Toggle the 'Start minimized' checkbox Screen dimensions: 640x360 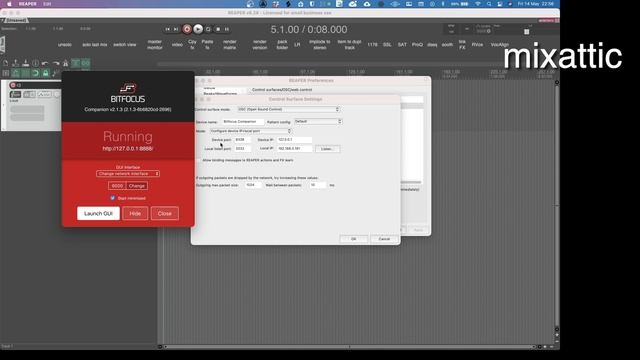[113, 198]
